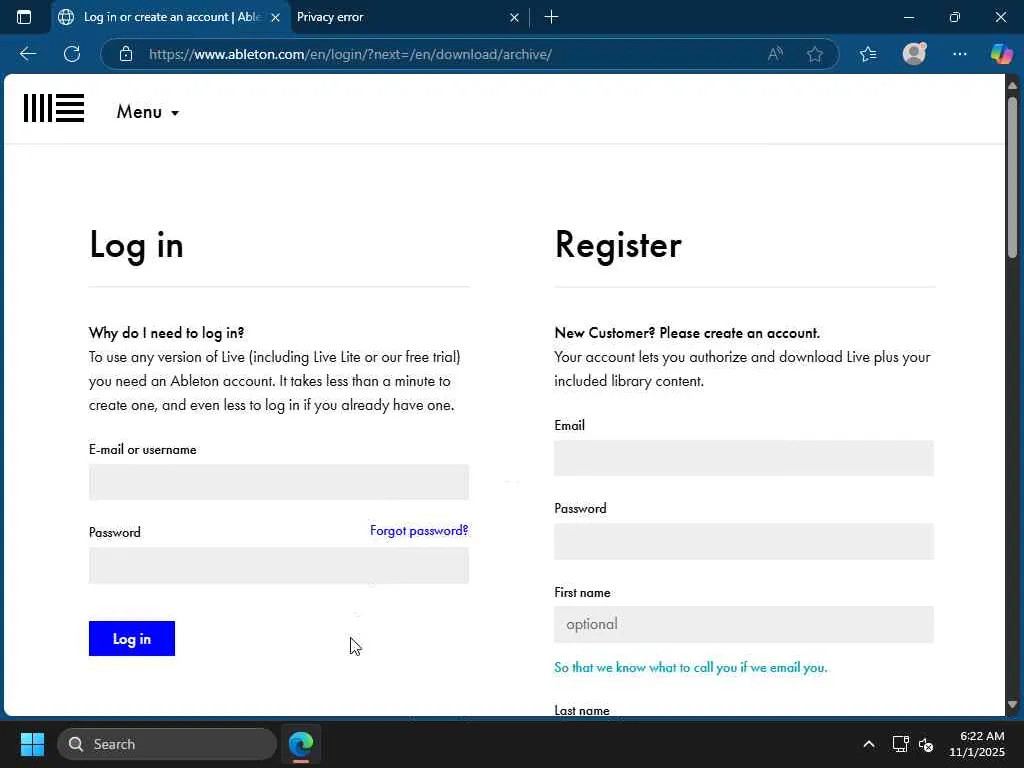This screenshot has width=1024, height=768.
Task: Open muted volume tray icon
Action: [x=925, y=744]
